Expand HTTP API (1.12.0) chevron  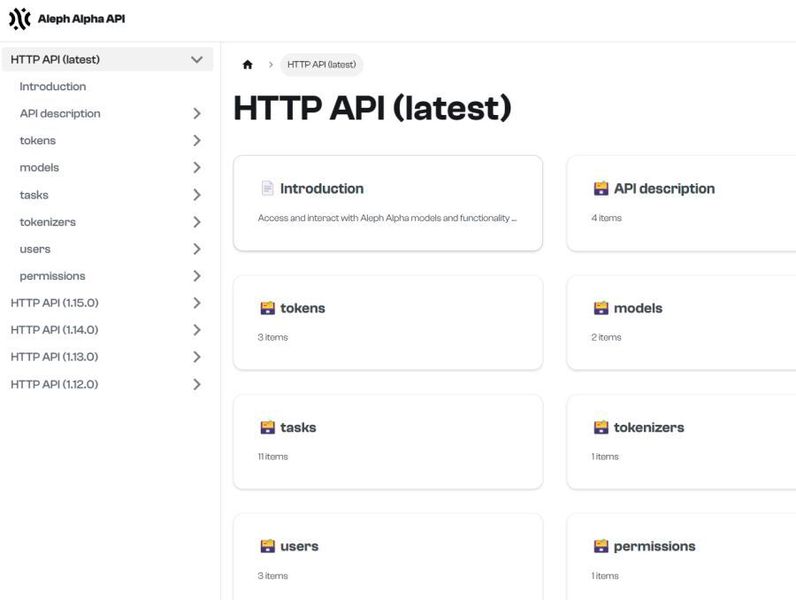197,384
